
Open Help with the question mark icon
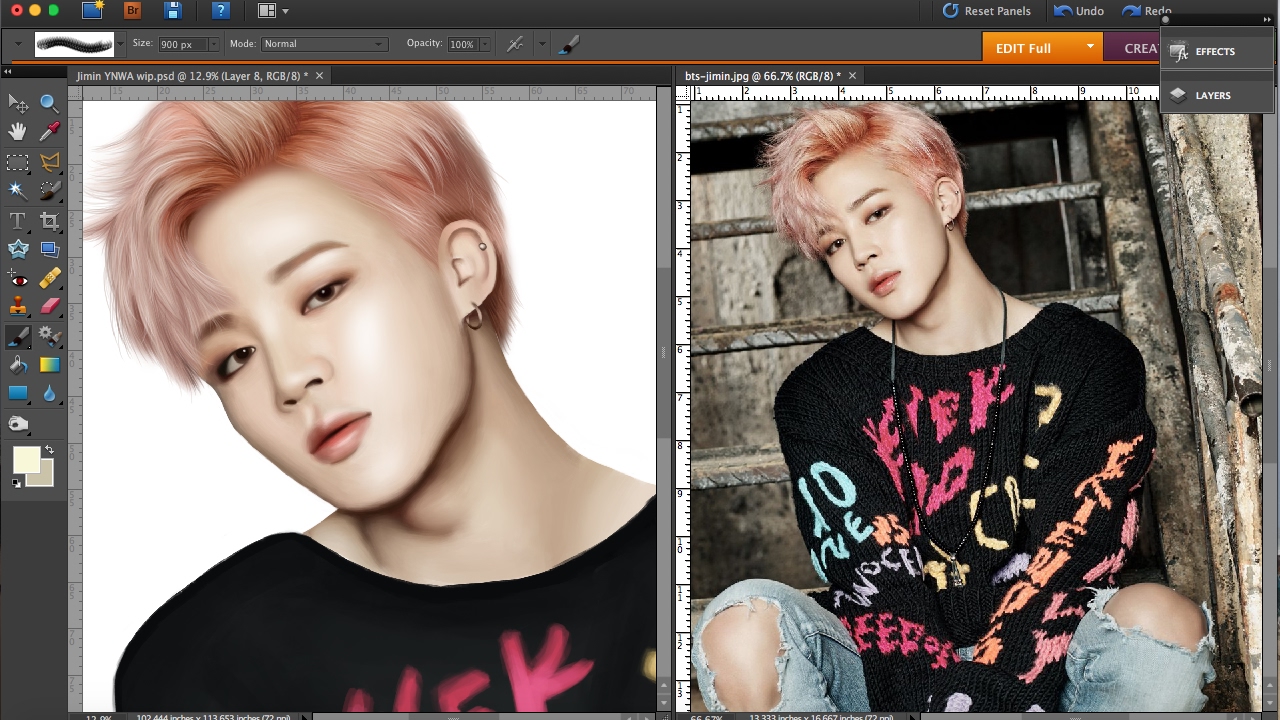coord(221,11)
